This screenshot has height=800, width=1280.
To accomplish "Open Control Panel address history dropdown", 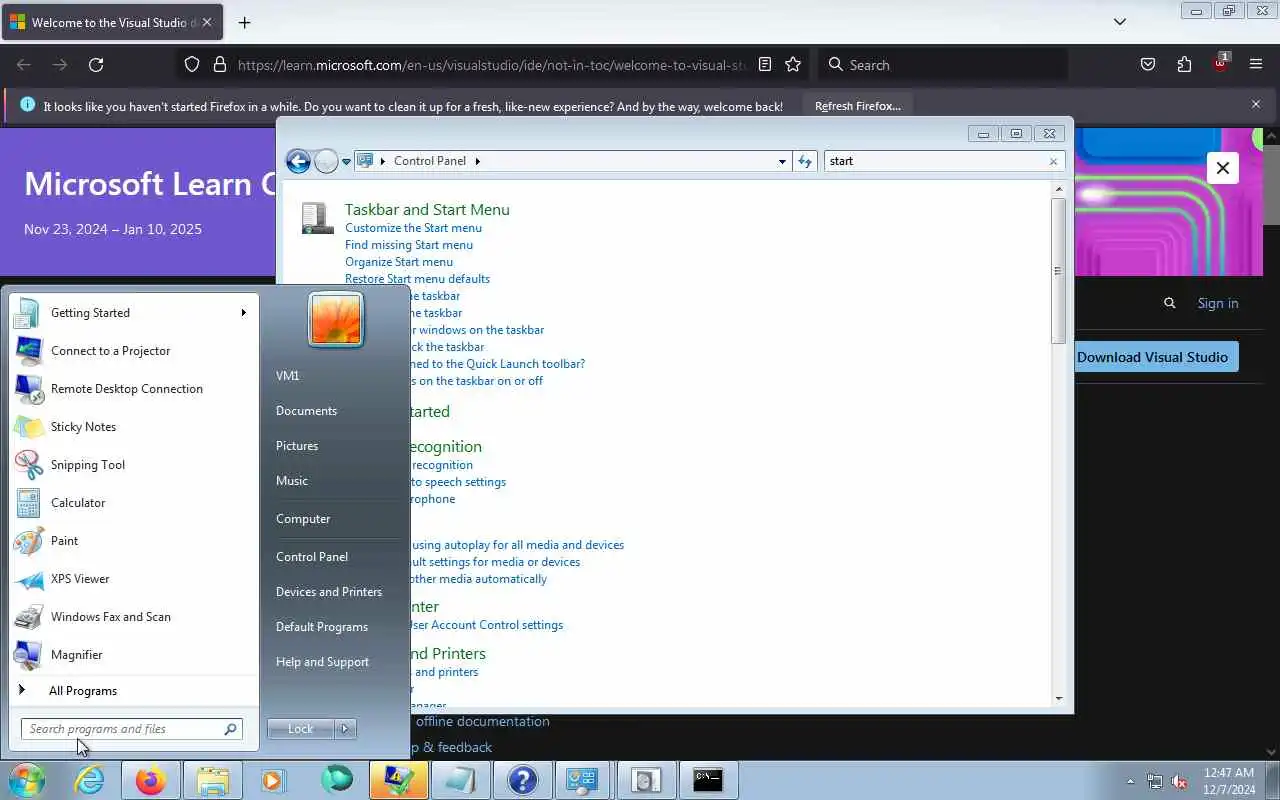I will 782,161.
